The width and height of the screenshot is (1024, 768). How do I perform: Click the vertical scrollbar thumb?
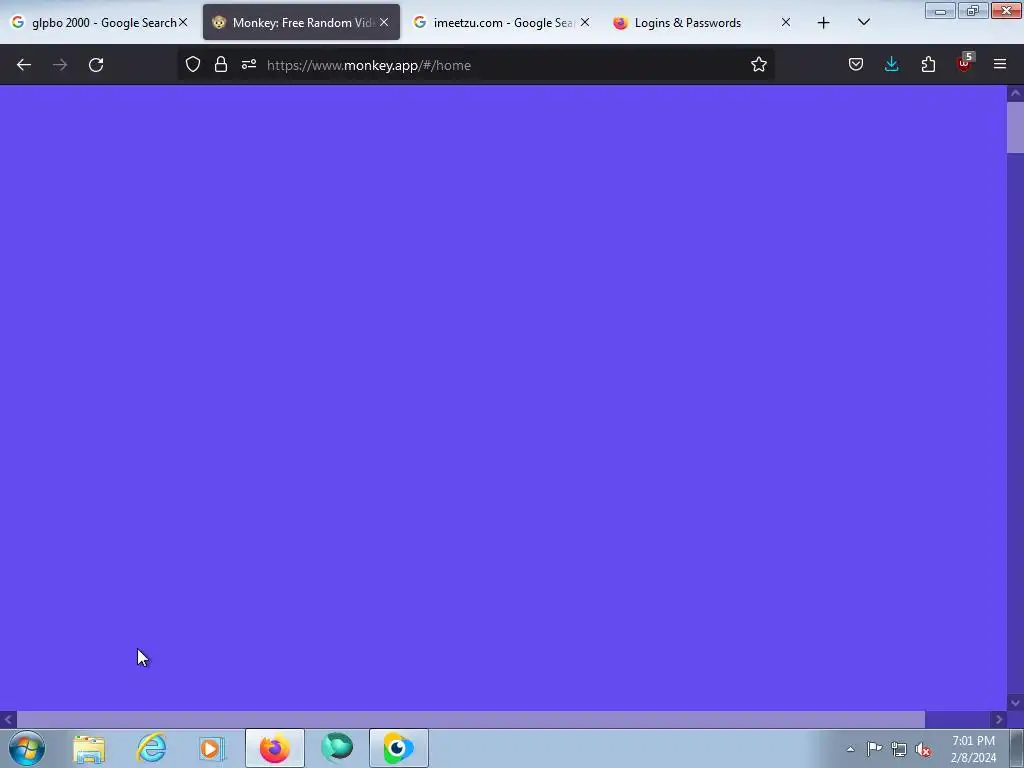click(x=1015, y=127)
